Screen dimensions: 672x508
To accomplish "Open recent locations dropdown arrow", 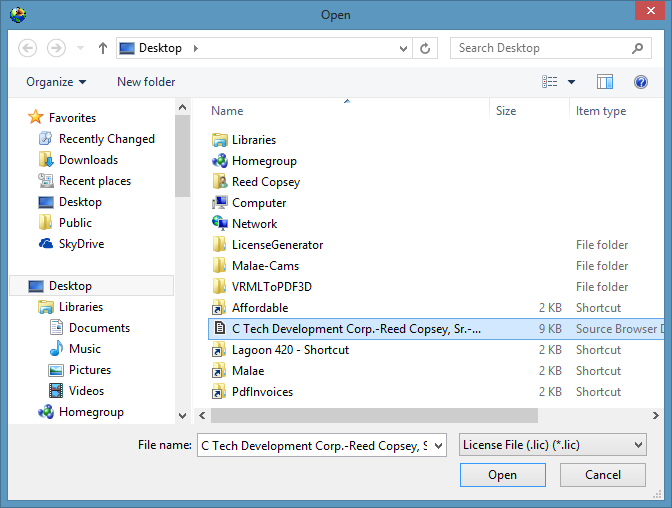I will pos(80,48).
